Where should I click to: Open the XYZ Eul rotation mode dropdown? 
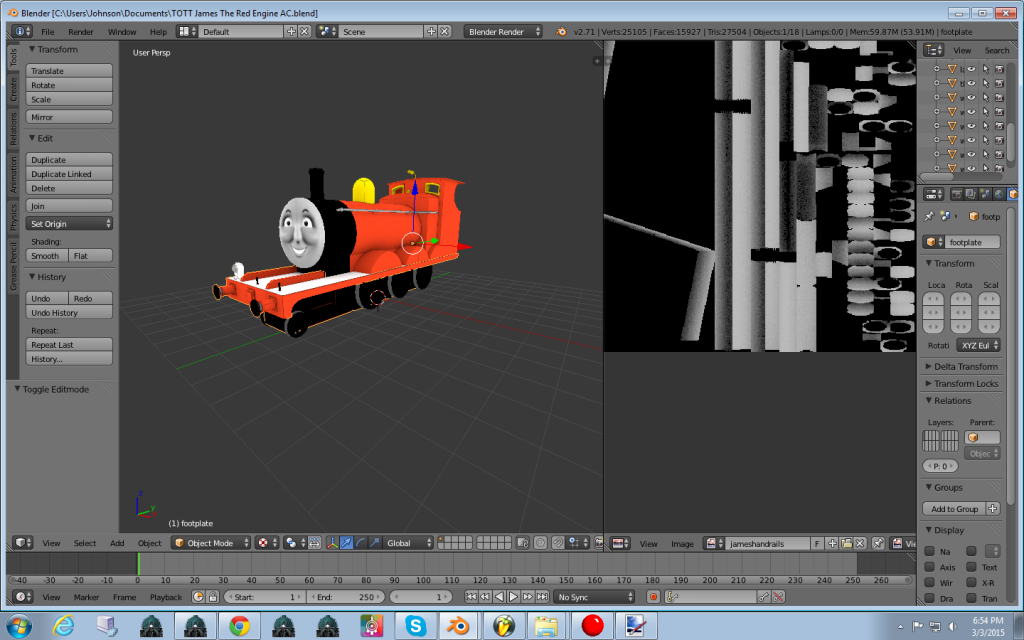tap(978, 345)
